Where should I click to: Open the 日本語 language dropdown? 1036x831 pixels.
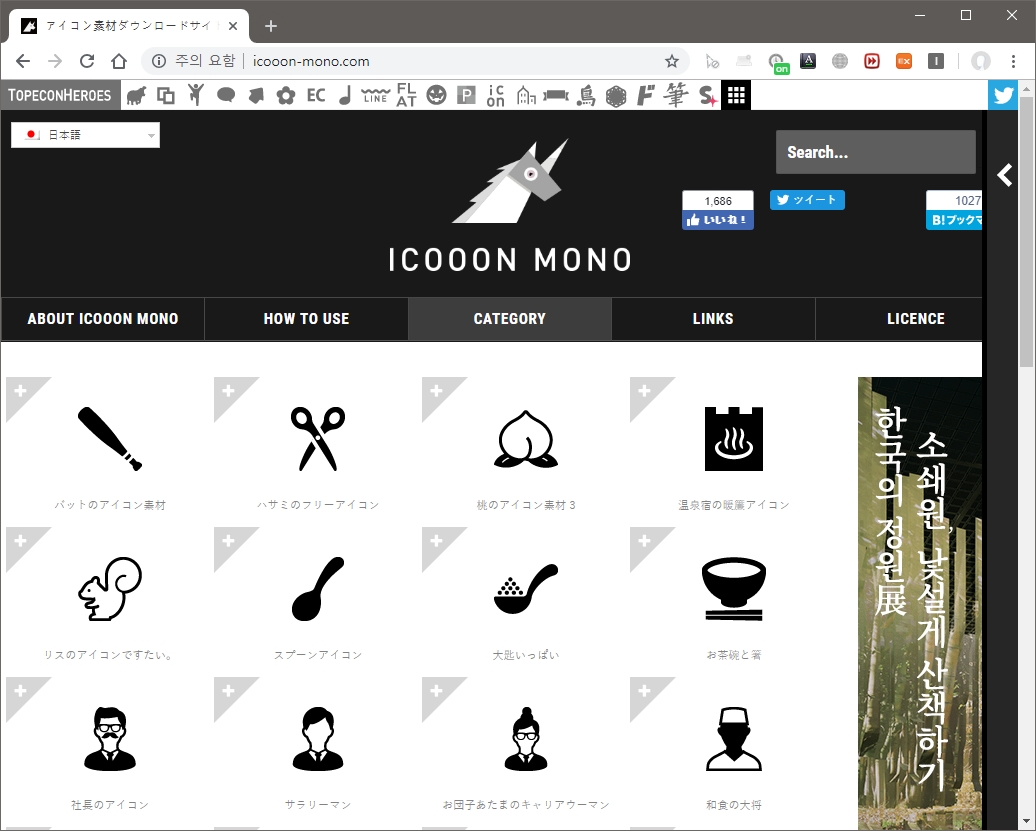tap(85, 135)
